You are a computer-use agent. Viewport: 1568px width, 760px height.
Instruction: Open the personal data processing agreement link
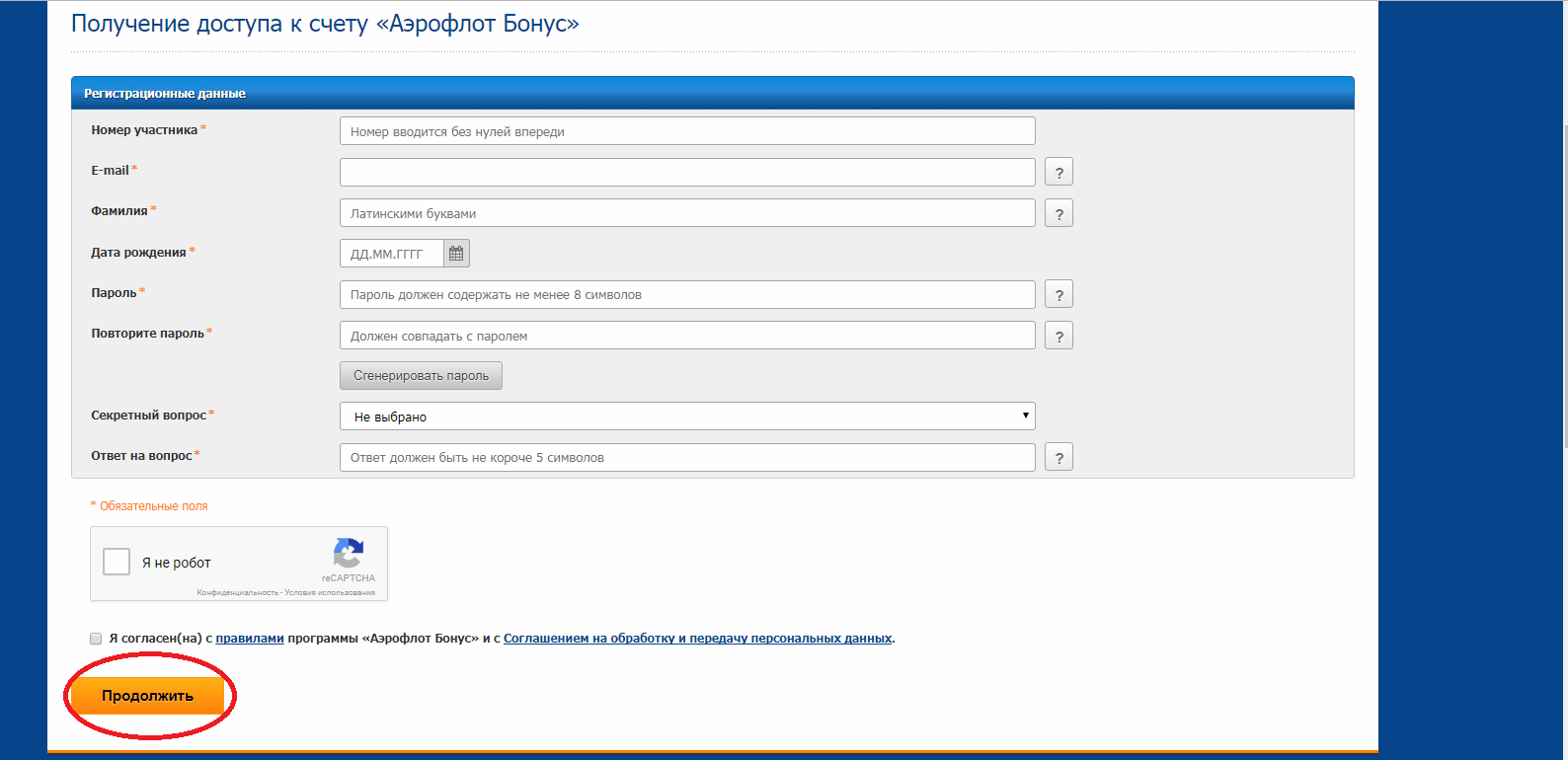click(x=697, y=639)
